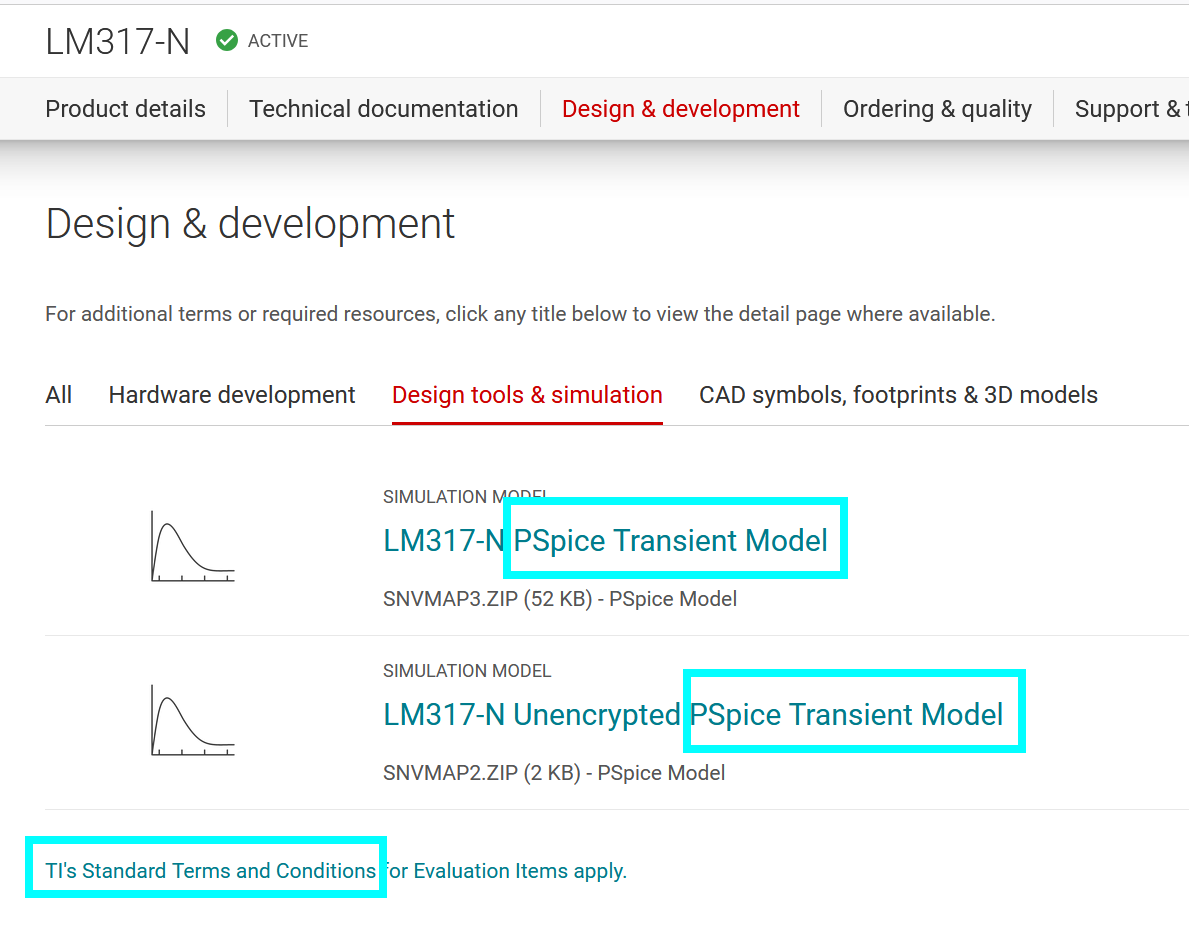The height and width of the screenshot is (937, 1189).
Task: Show All design resources
Action: [x=58, y=395]
